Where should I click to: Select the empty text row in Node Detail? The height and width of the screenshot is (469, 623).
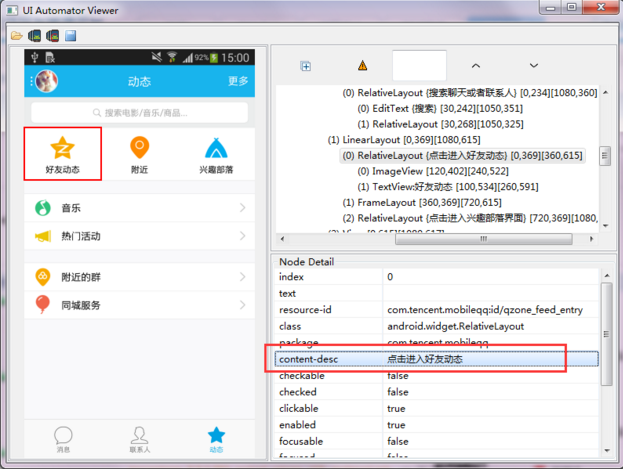pyautogui.click(x=436, y=293)
